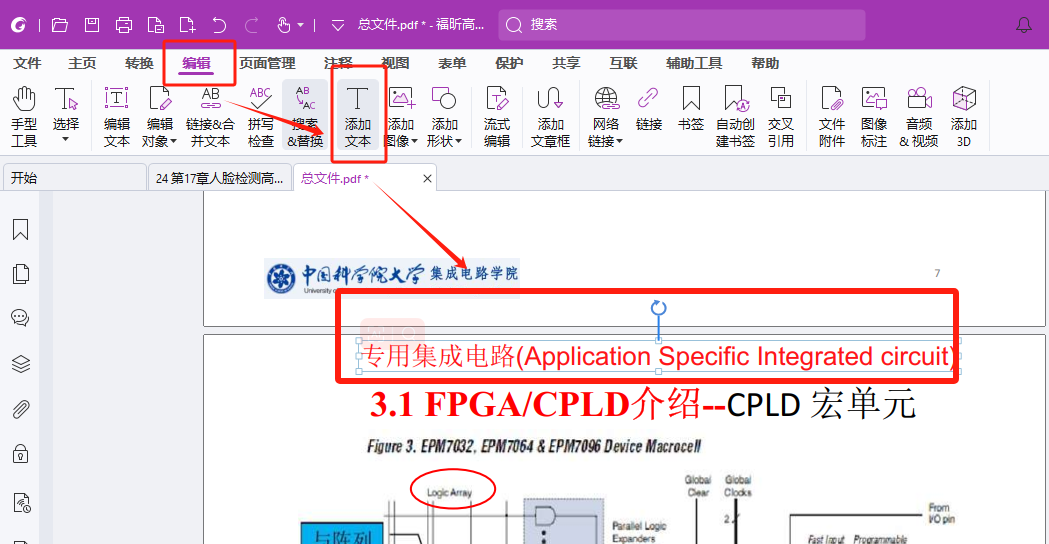The height and width of the screenshot is (544, 1049).
Task: Enable 流式编辑 mode
Action: [497, 116]
